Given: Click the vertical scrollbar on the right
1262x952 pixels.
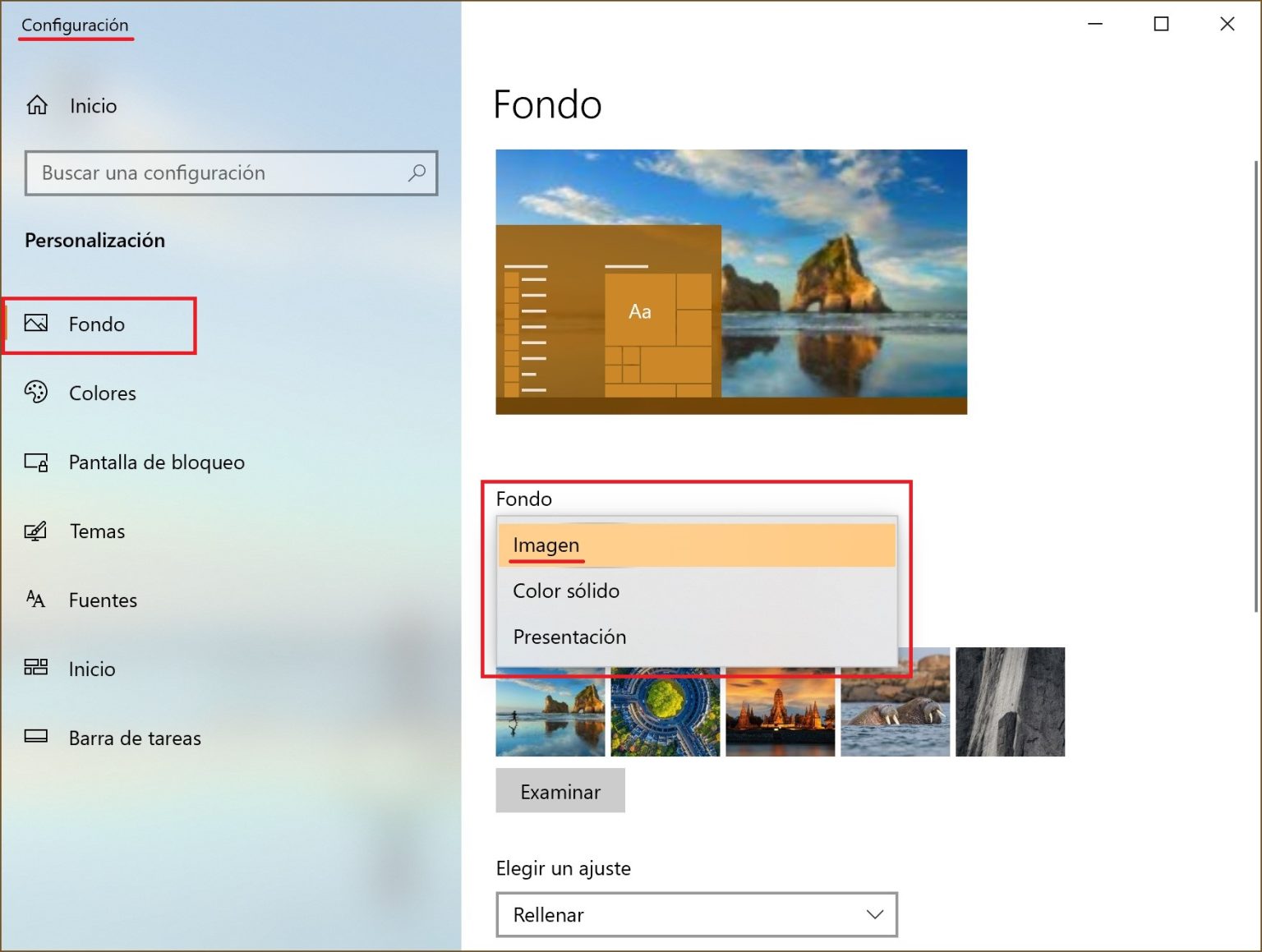Looking at the screenshot, I should 1255,386.
